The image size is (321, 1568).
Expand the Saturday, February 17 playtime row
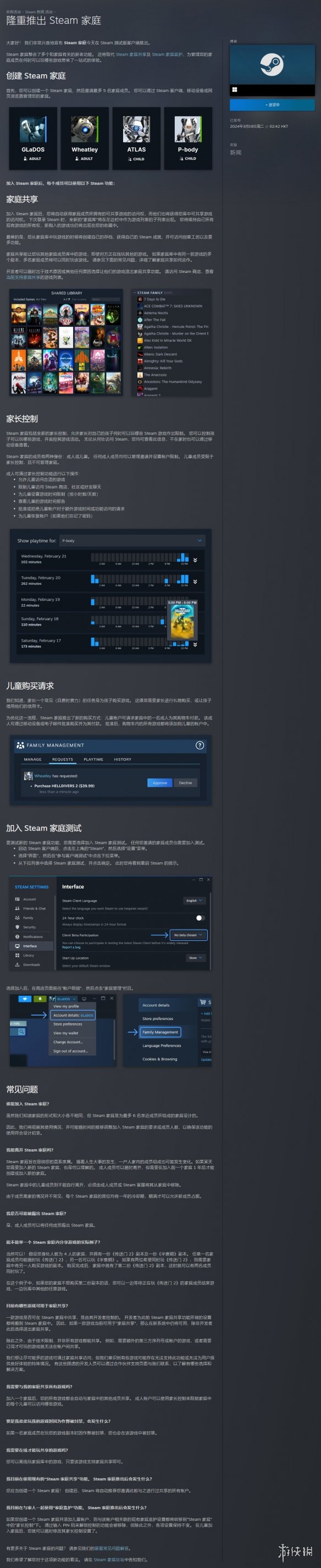coord(195,644)
